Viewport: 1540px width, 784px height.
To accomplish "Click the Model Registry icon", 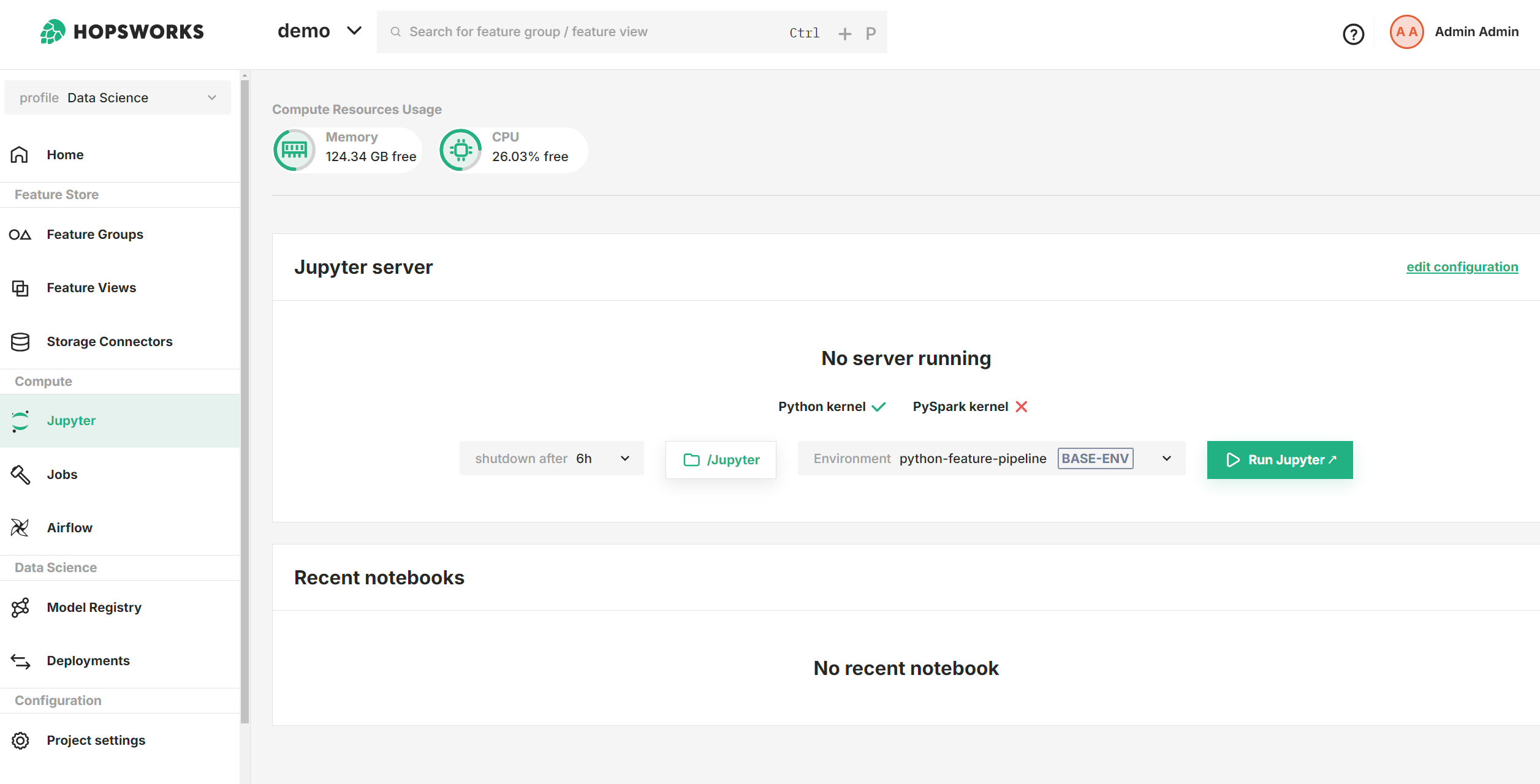I will click(20, 607).
